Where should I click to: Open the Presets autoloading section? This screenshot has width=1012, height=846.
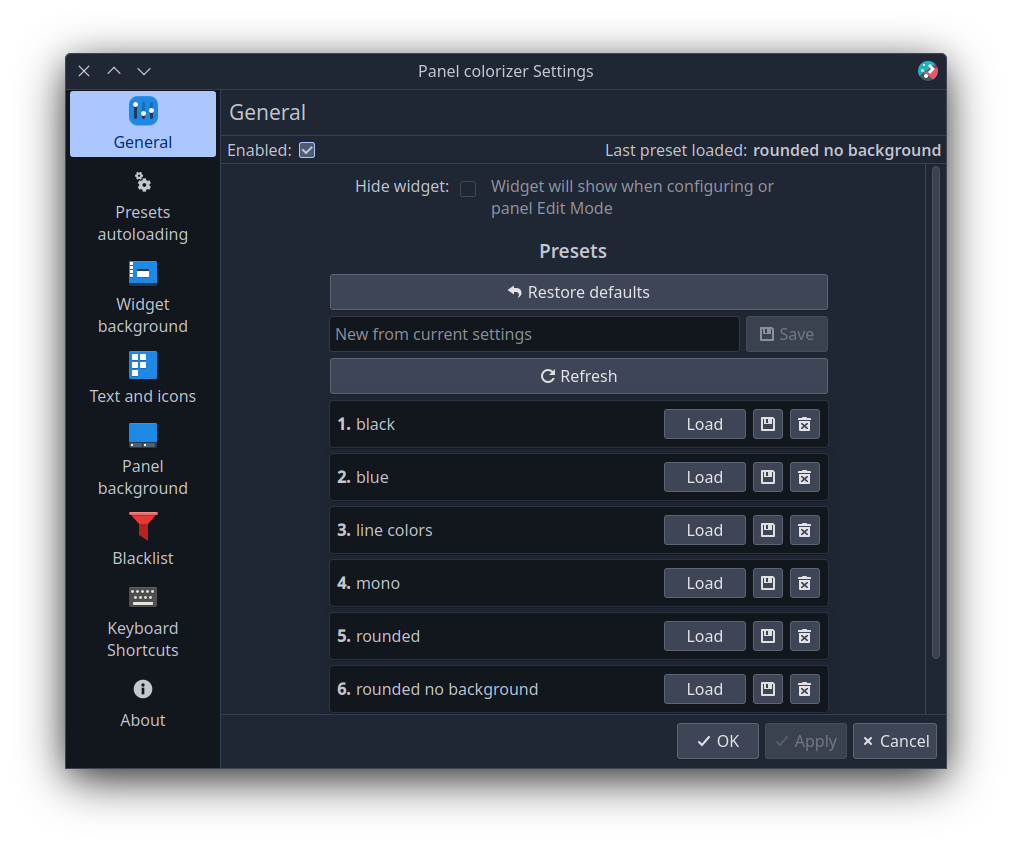click(142, 207)
